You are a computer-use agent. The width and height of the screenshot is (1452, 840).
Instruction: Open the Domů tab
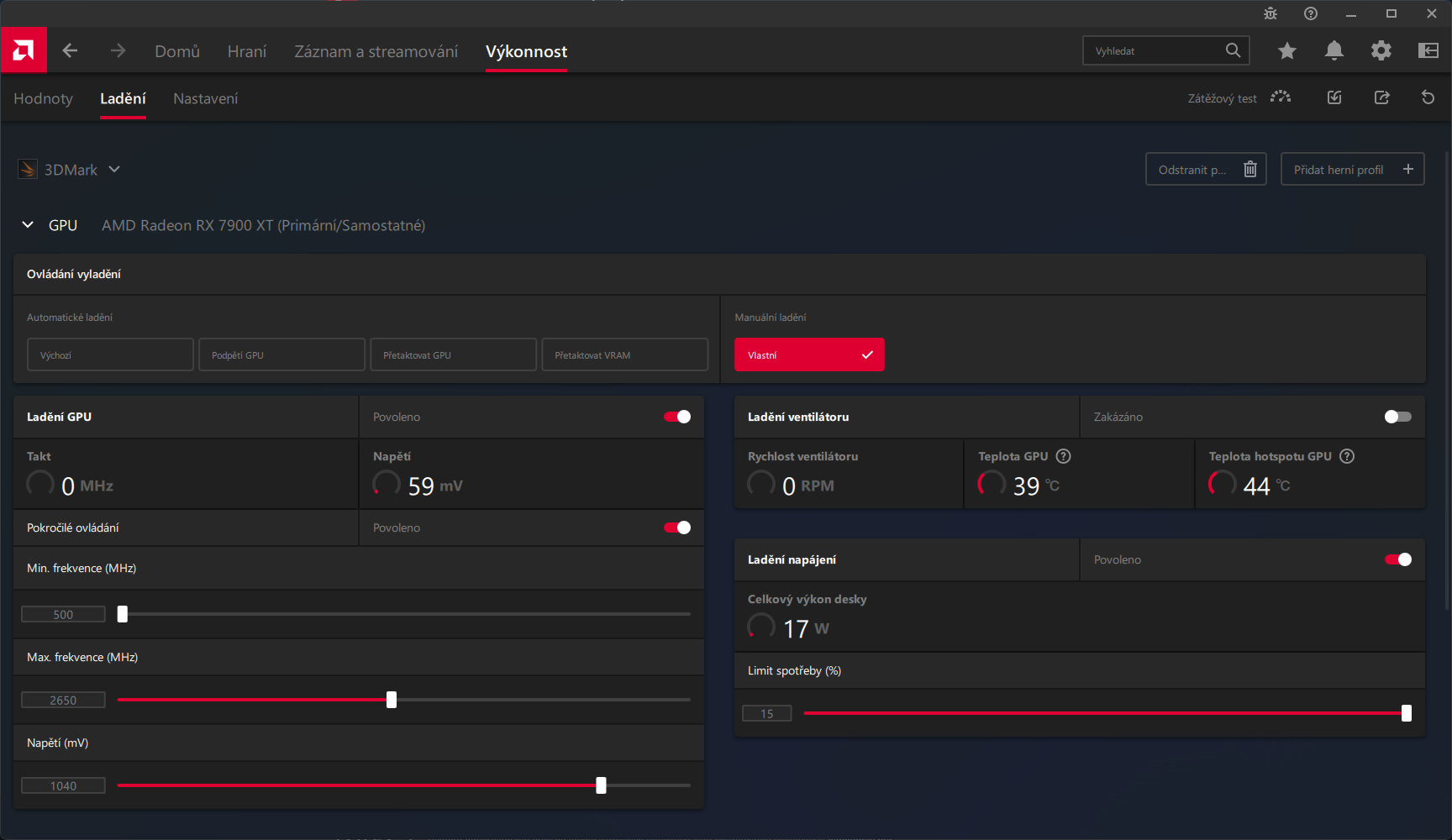pos(177,51)
